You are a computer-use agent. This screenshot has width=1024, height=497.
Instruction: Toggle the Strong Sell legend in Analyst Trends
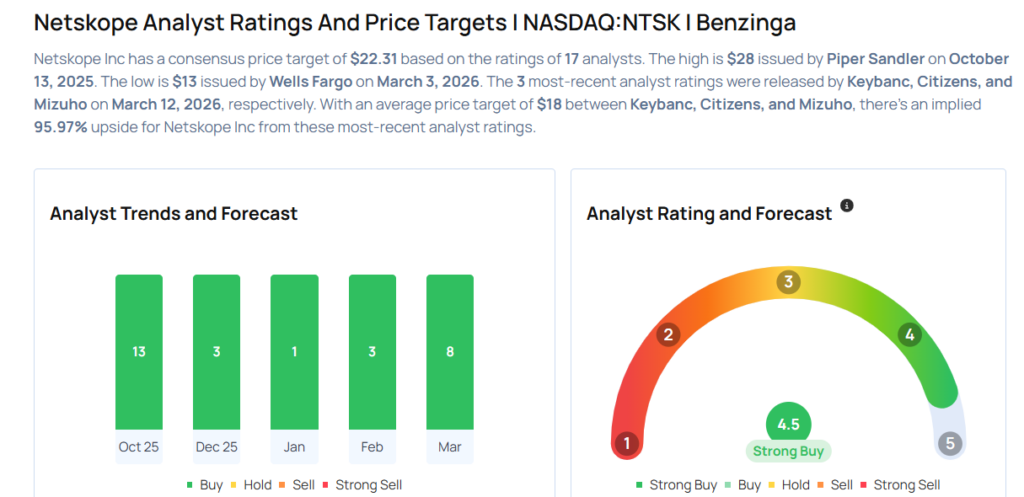pos(363,485)
